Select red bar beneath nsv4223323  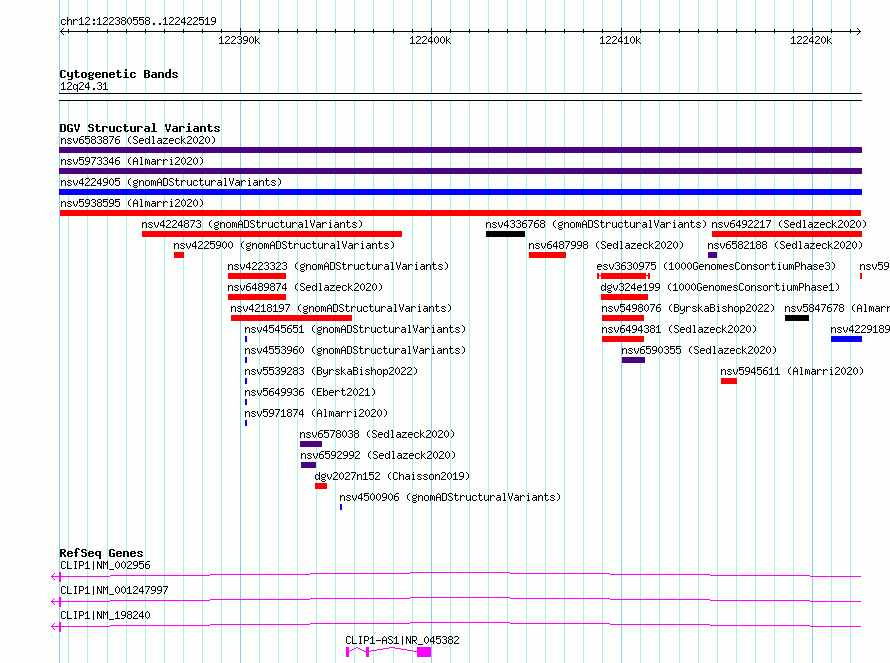257,276
